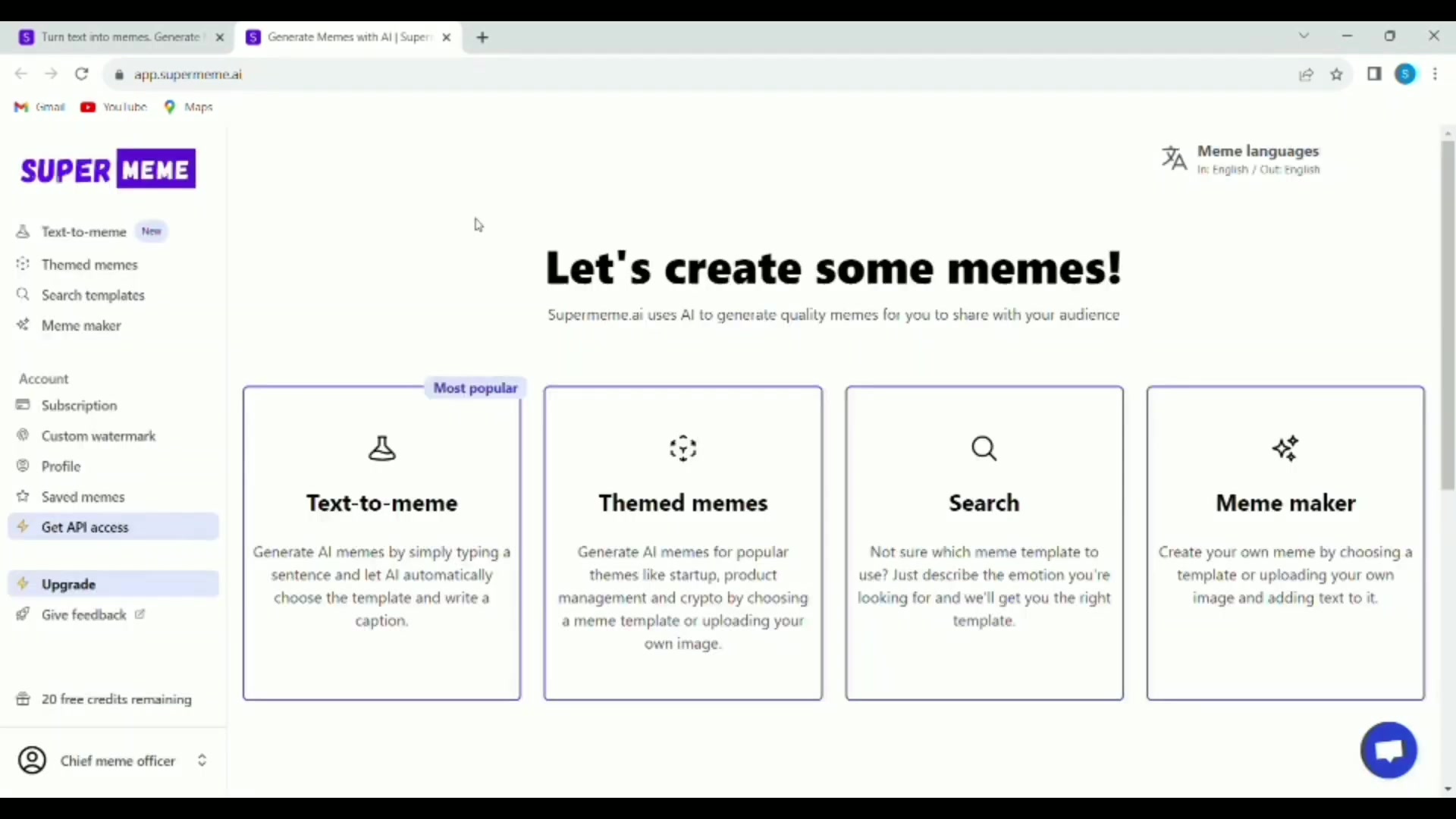This screenshot has width=1456, height=819.
Task: Reload the page
Action: tap(82, 74)
